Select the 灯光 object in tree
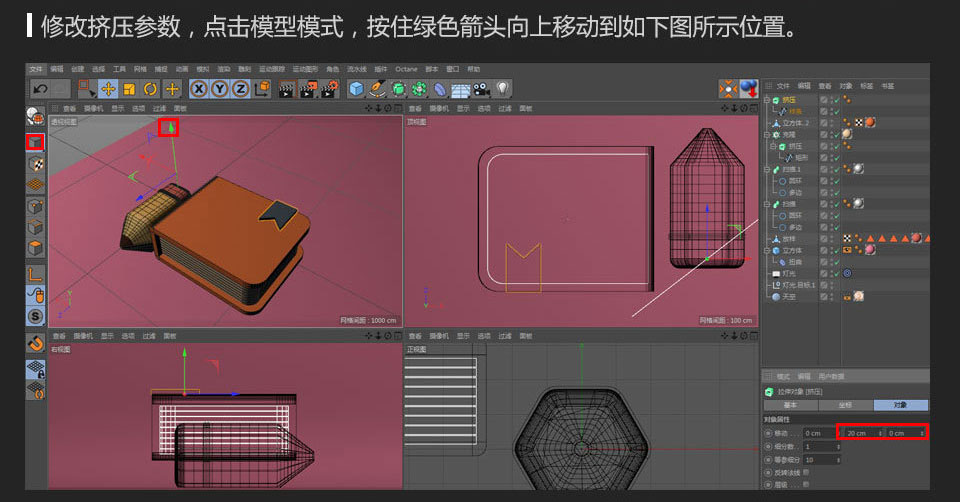The height and width of the screenshot is (502, 960). pos(789,274)
